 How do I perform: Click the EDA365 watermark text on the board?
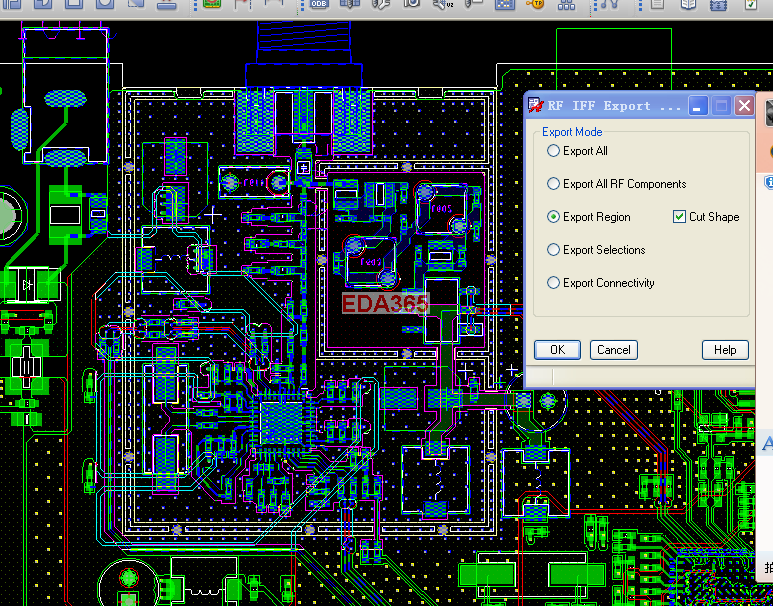pos(385,304)
